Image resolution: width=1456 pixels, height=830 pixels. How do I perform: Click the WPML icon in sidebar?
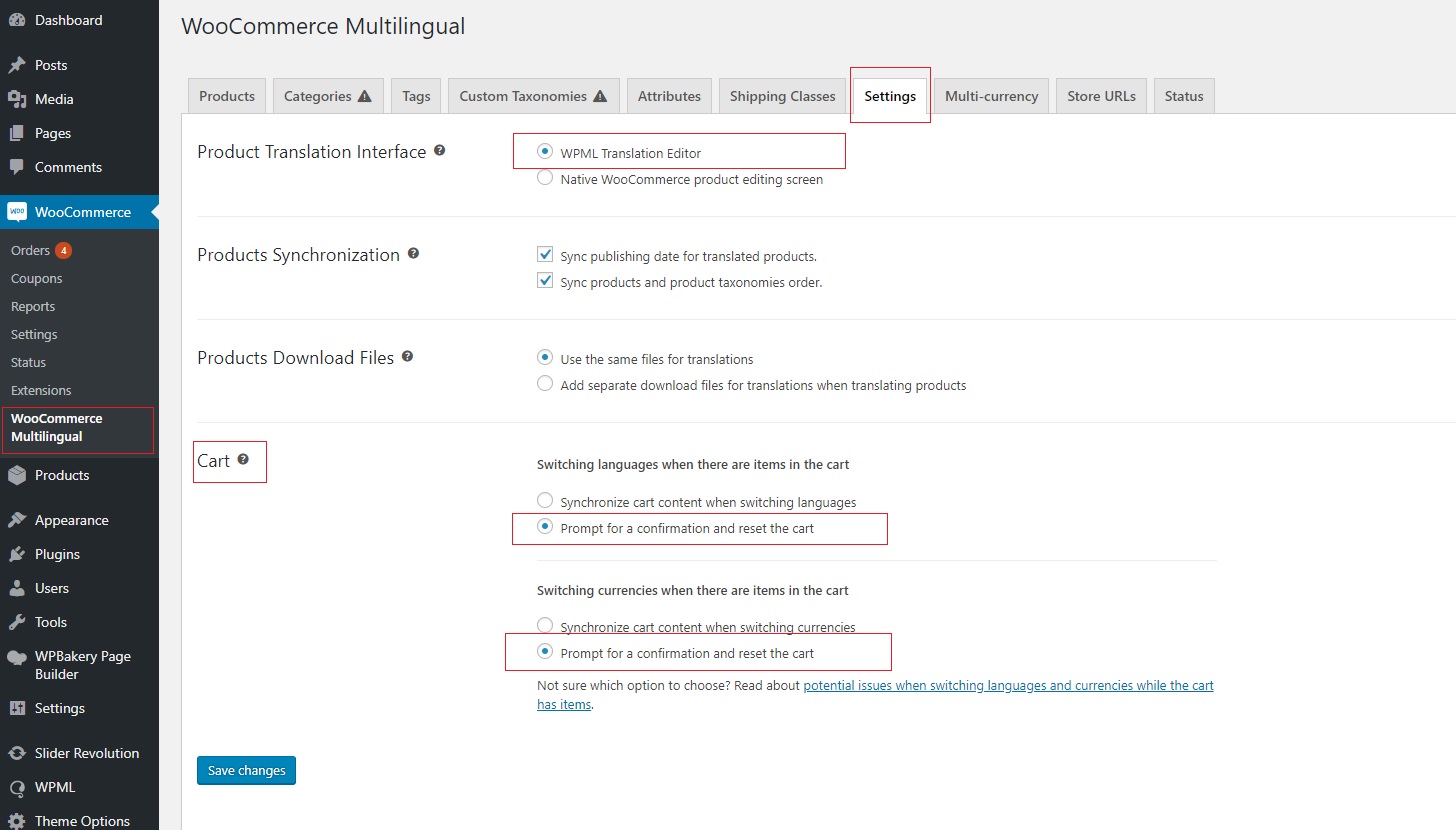coord(17,787)
